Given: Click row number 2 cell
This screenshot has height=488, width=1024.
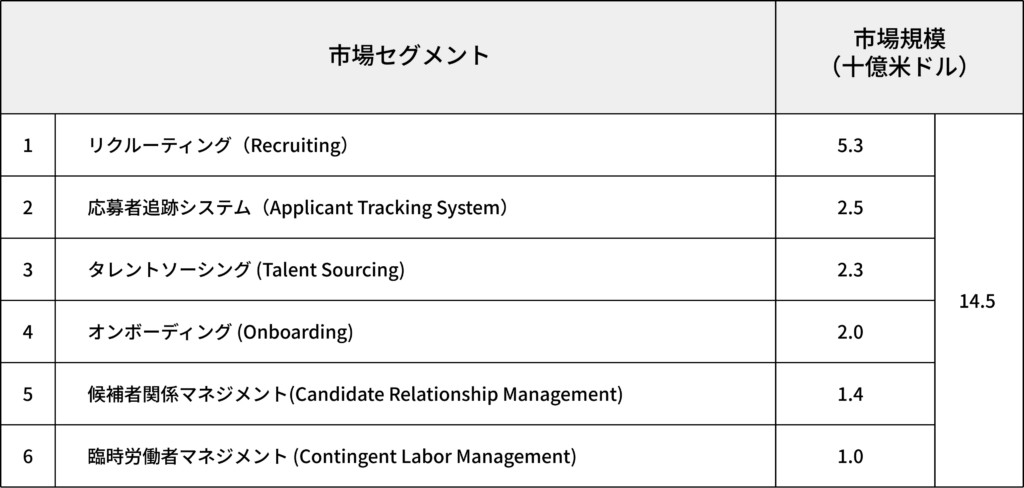Looking at the screenshot, I should (28, 208).
